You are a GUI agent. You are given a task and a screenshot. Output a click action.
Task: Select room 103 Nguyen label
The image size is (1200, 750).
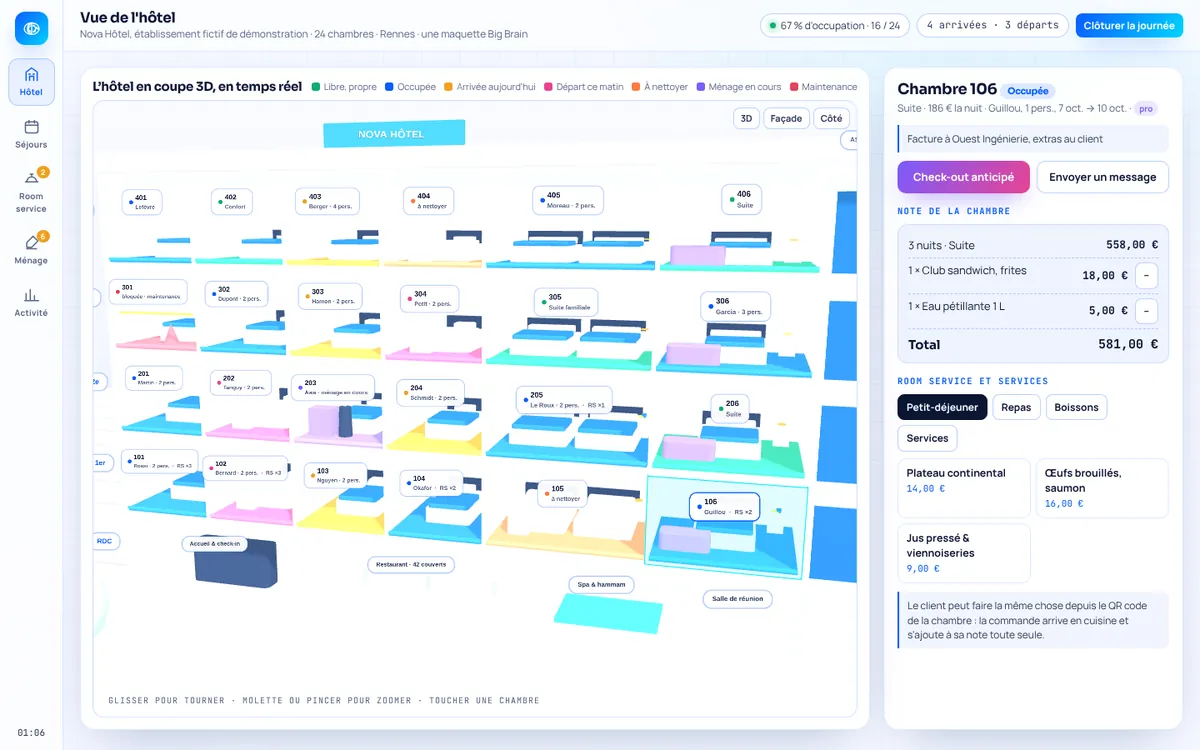pos(335,476)
